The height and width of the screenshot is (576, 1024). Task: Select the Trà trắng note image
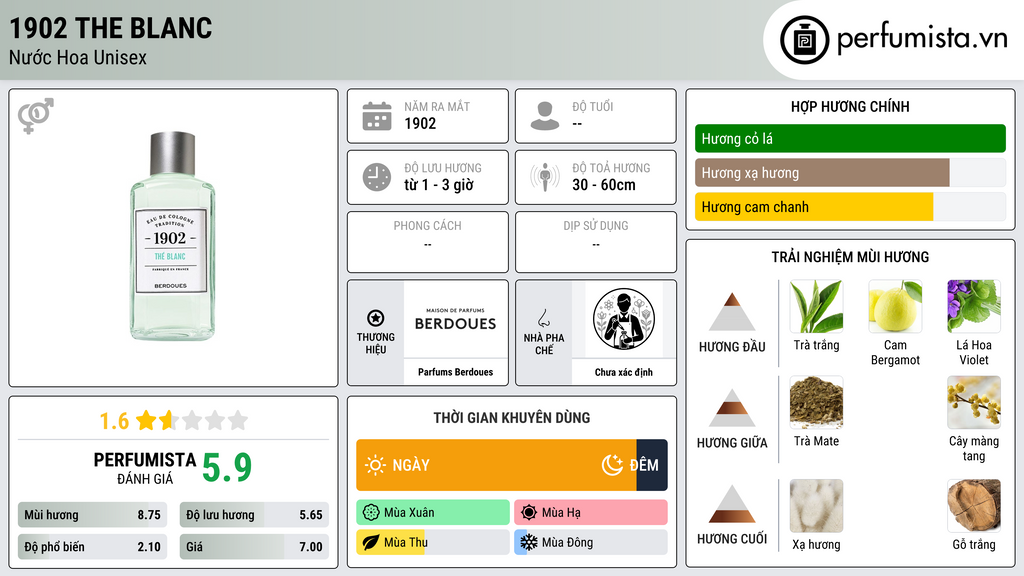816,306
